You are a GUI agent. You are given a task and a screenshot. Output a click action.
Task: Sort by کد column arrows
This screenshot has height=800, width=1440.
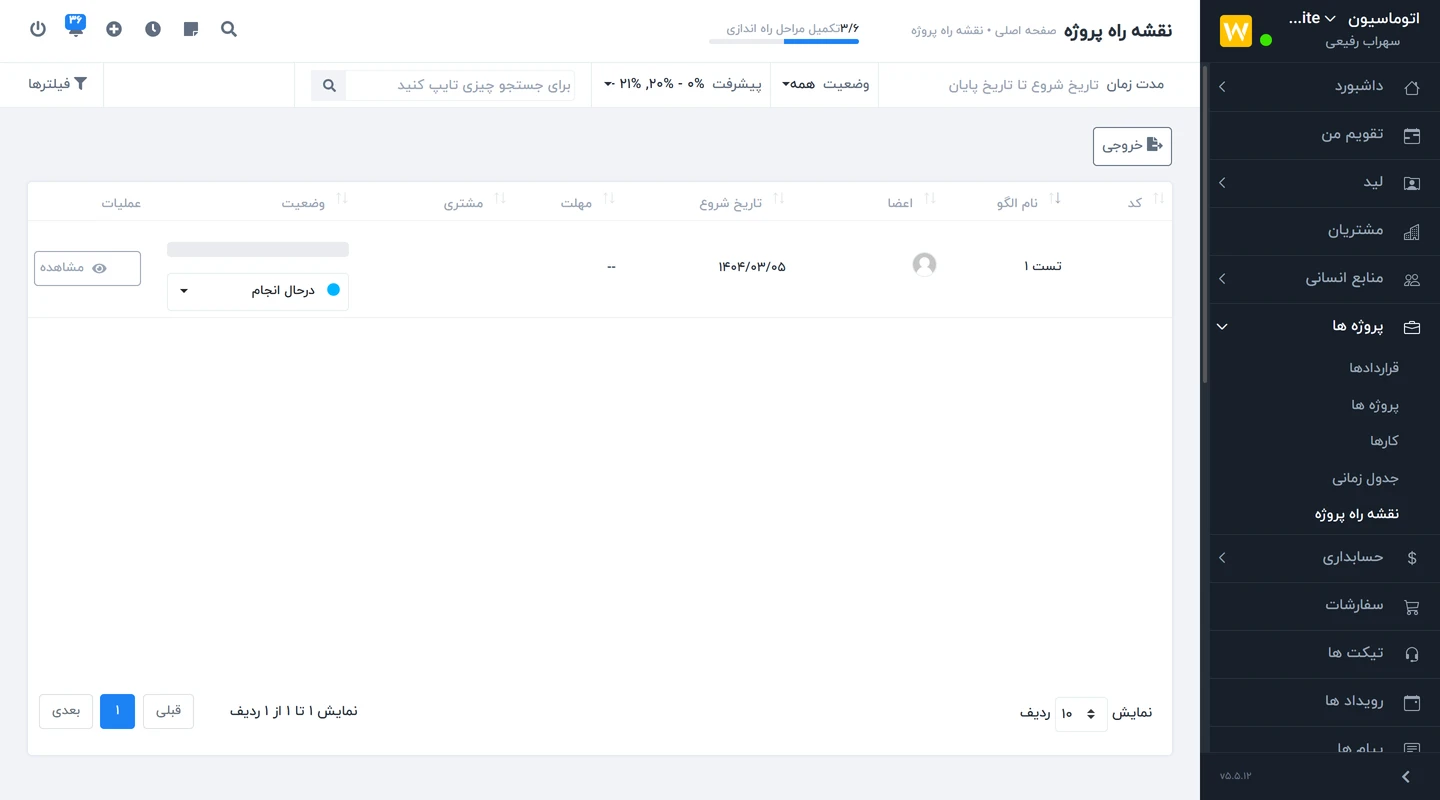coord(1159,199)
